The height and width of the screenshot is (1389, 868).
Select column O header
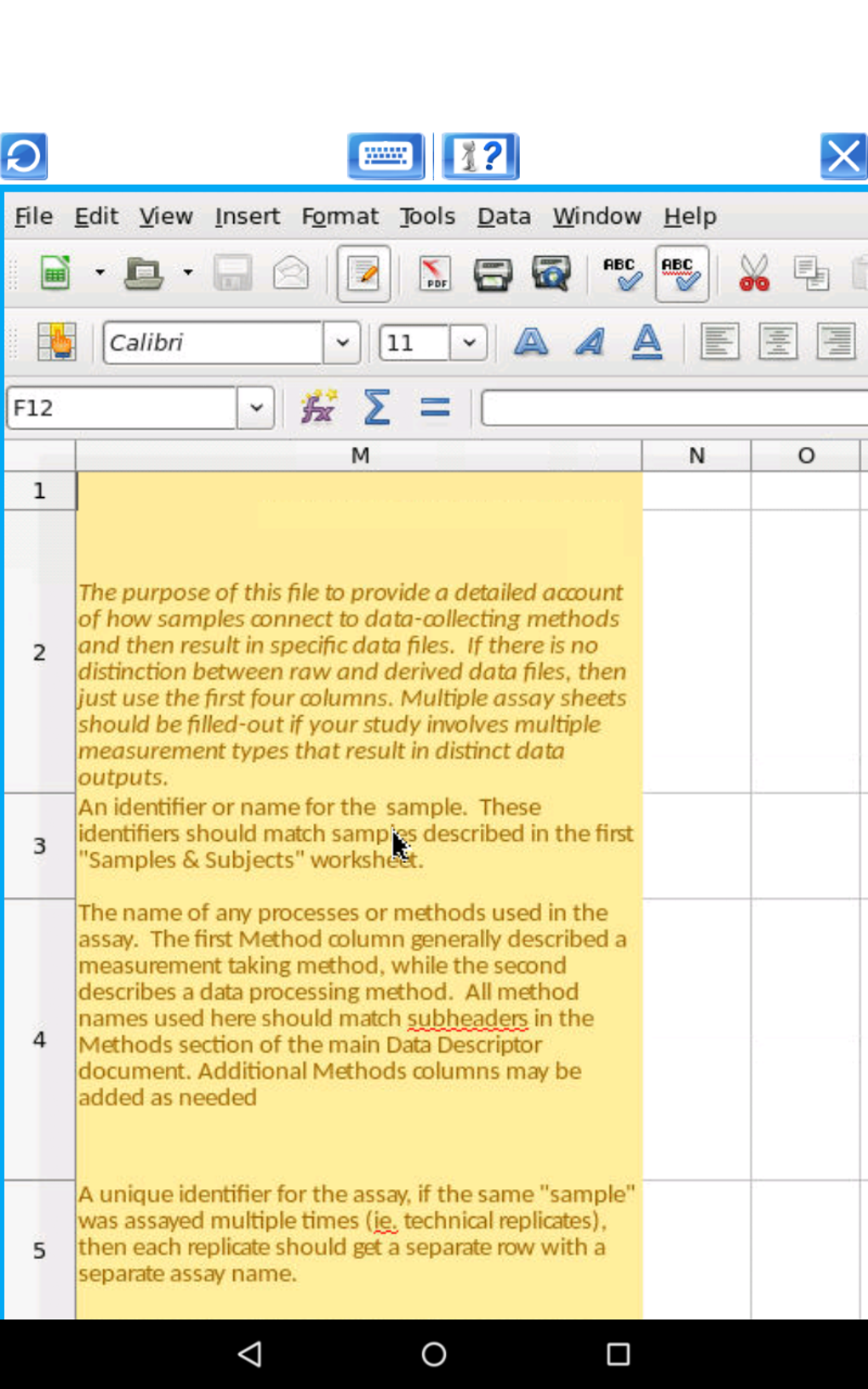click(x=806, y=455)
